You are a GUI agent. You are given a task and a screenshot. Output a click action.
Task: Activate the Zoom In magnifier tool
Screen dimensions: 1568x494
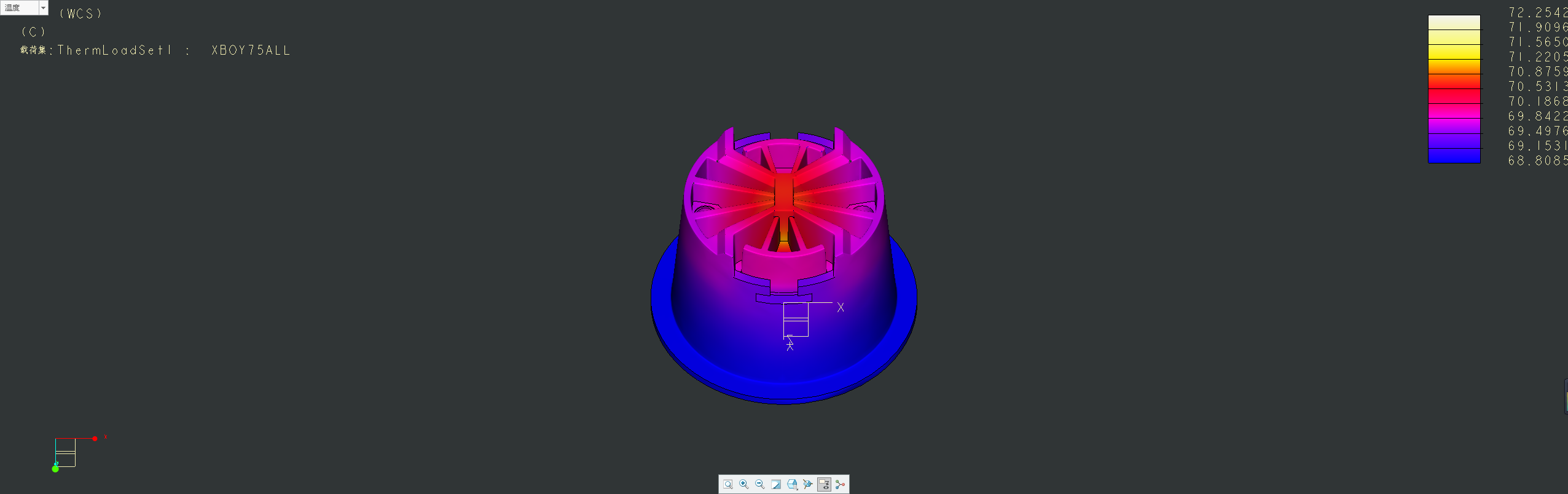click(x=744, y=484)
